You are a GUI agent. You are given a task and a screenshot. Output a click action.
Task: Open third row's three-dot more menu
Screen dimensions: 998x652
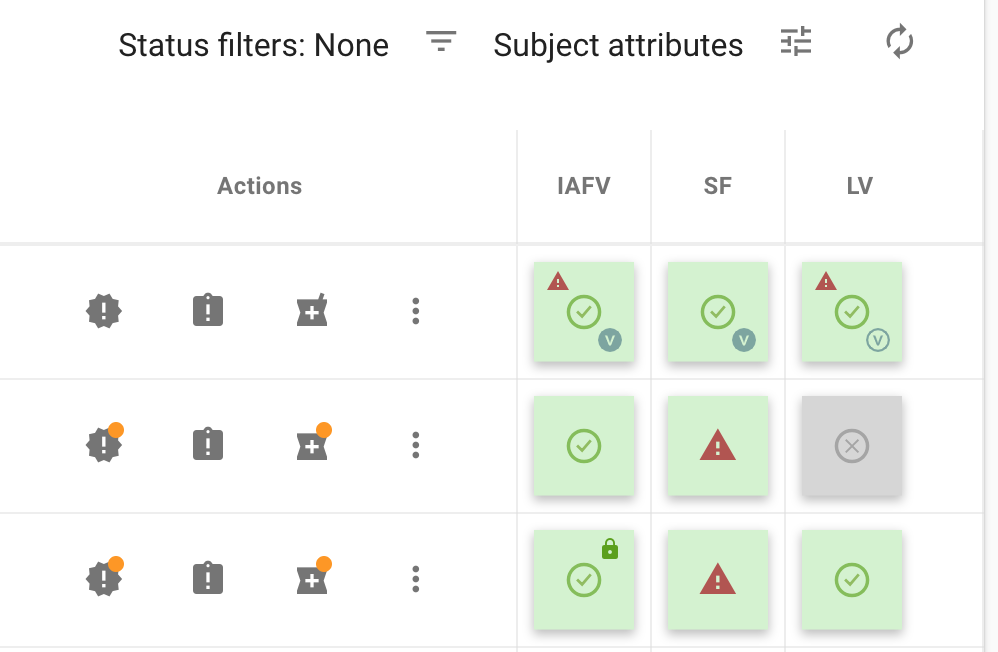pyautogui.click(x=416, y=579)
